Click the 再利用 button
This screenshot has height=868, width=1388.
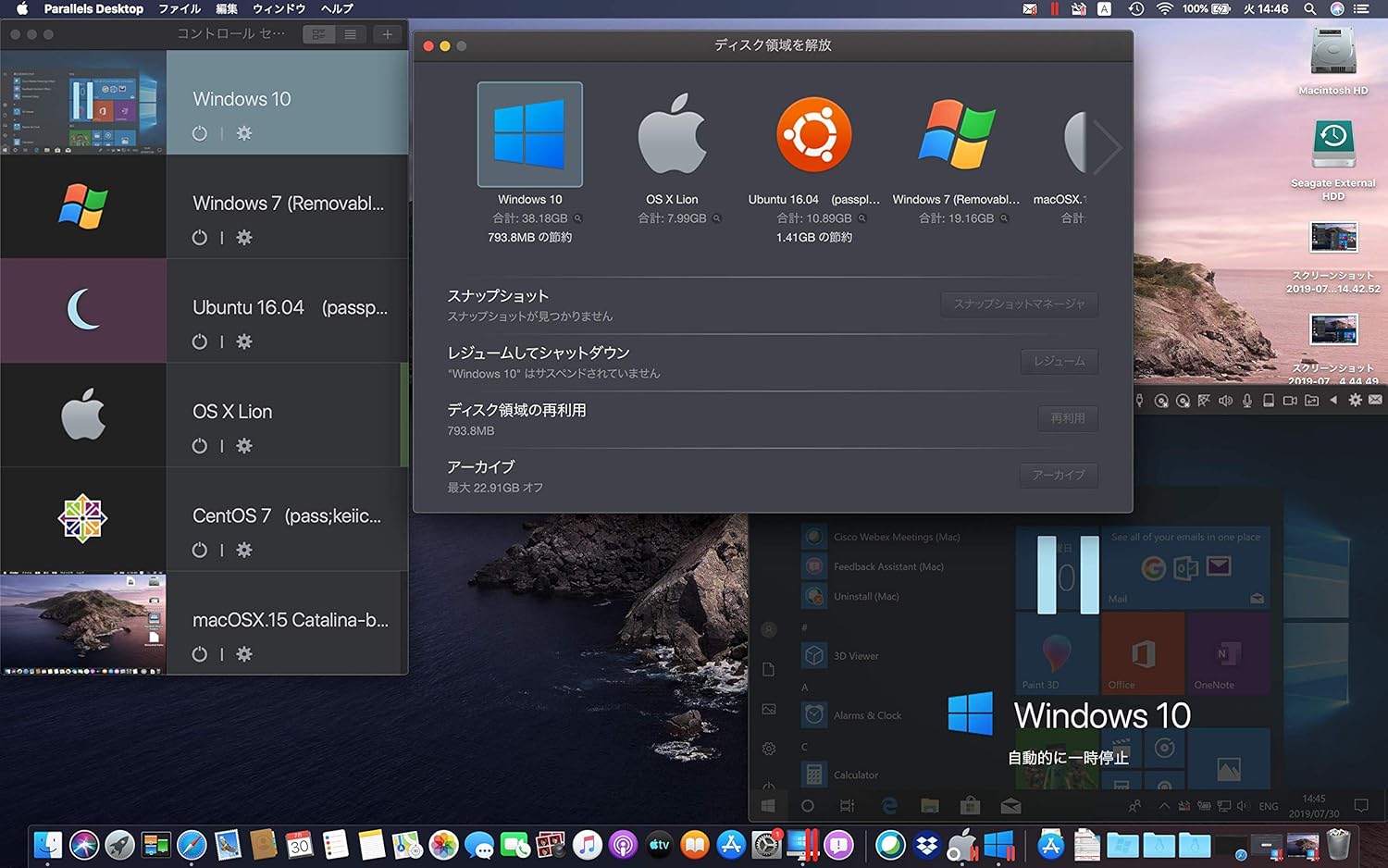pyautogui.click(x=1067, y=418)
